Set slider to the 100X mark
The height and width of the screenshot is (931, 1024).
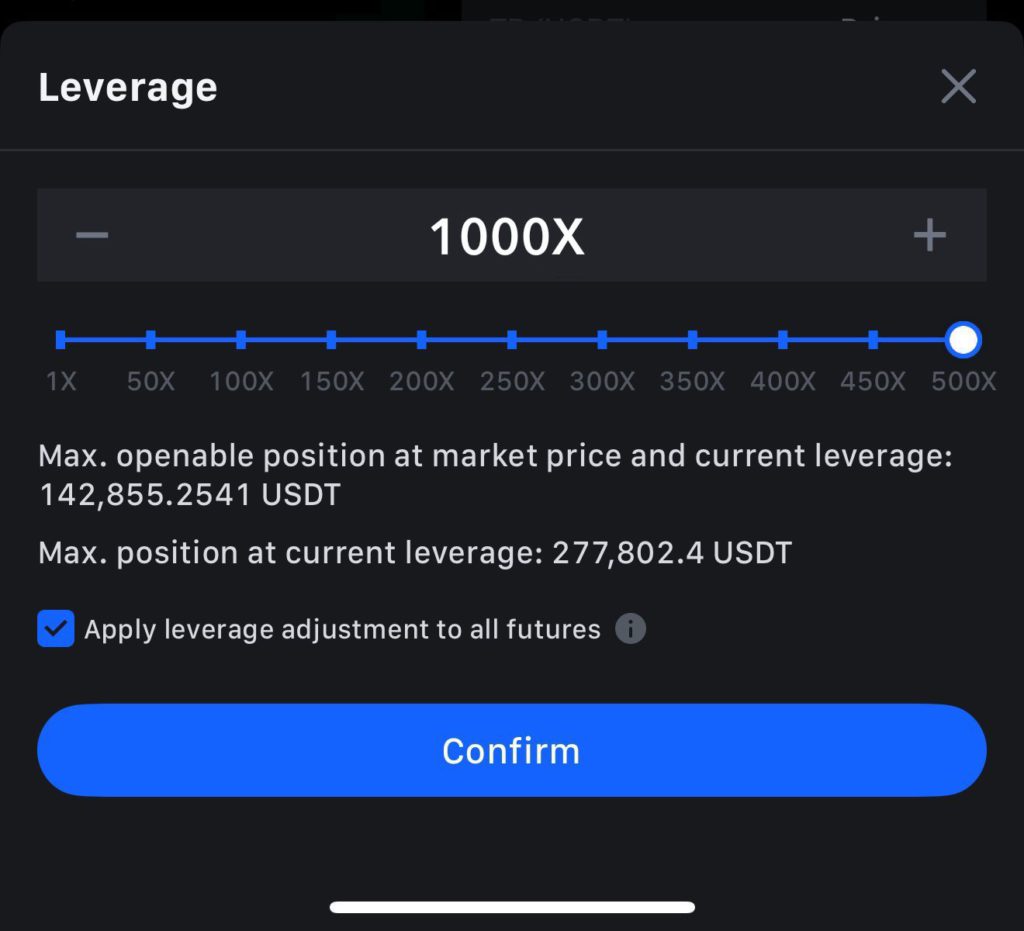(x=241, y=340)
